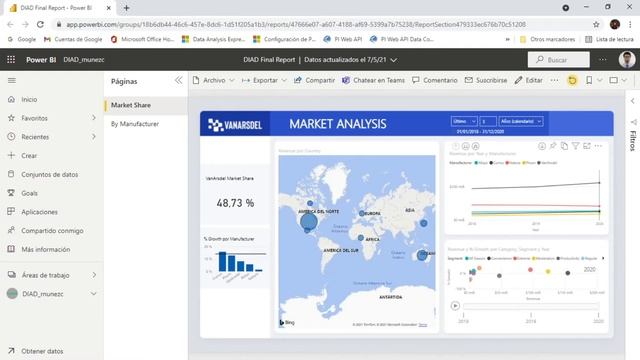Viewport: 640px width, 360px height.
Task: Open Conjuntos de datos
Action: click(49, 174)
